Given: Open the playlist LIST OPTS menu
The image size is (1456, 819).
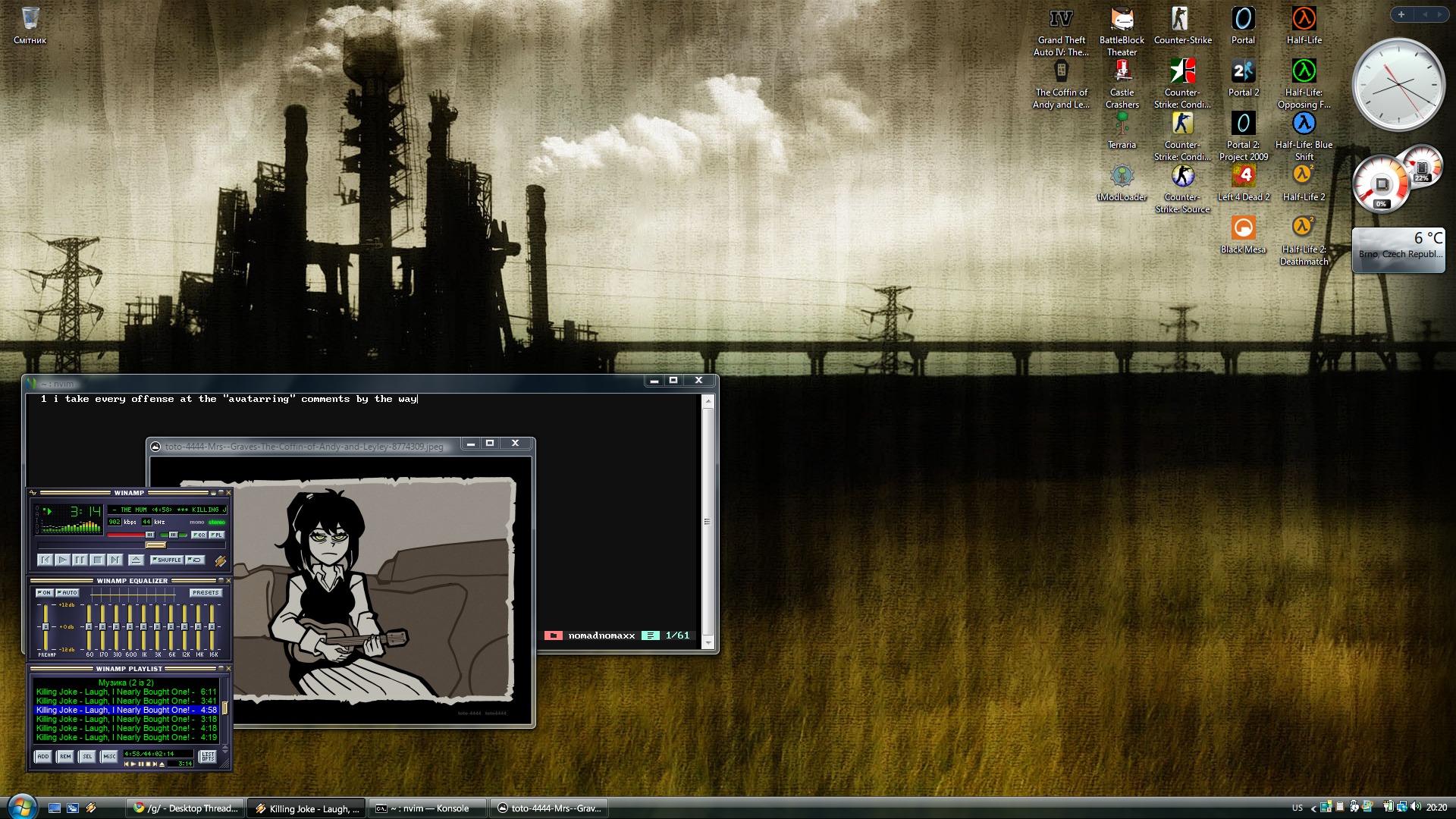Looking at the screenshot, I should click(x=207, y=756).
